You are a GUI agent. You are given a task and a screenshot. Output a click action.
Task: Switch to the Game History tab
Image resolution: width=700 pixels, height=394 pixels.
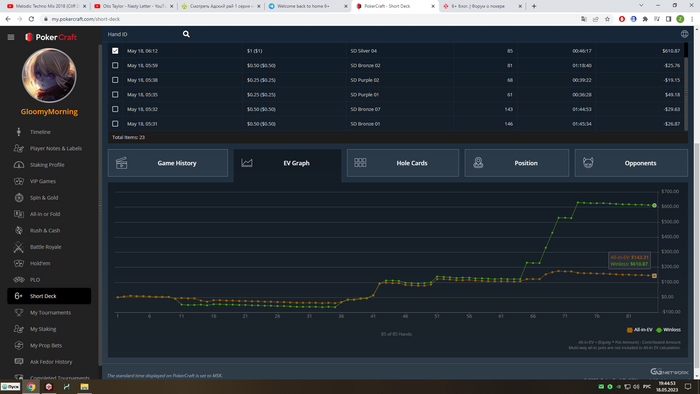pyautogui.click(x=168, y=163)
